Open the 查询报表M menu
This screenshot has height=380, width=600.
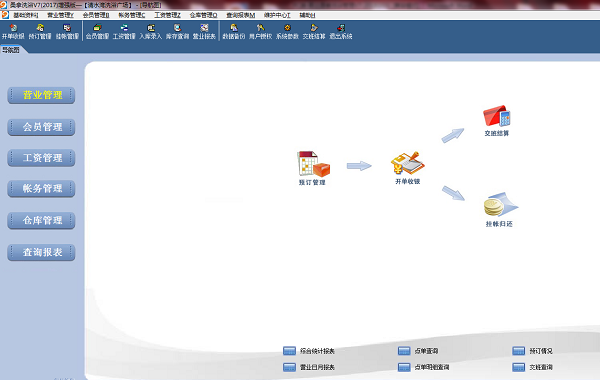pyautogui.click(x=240, y=15)
